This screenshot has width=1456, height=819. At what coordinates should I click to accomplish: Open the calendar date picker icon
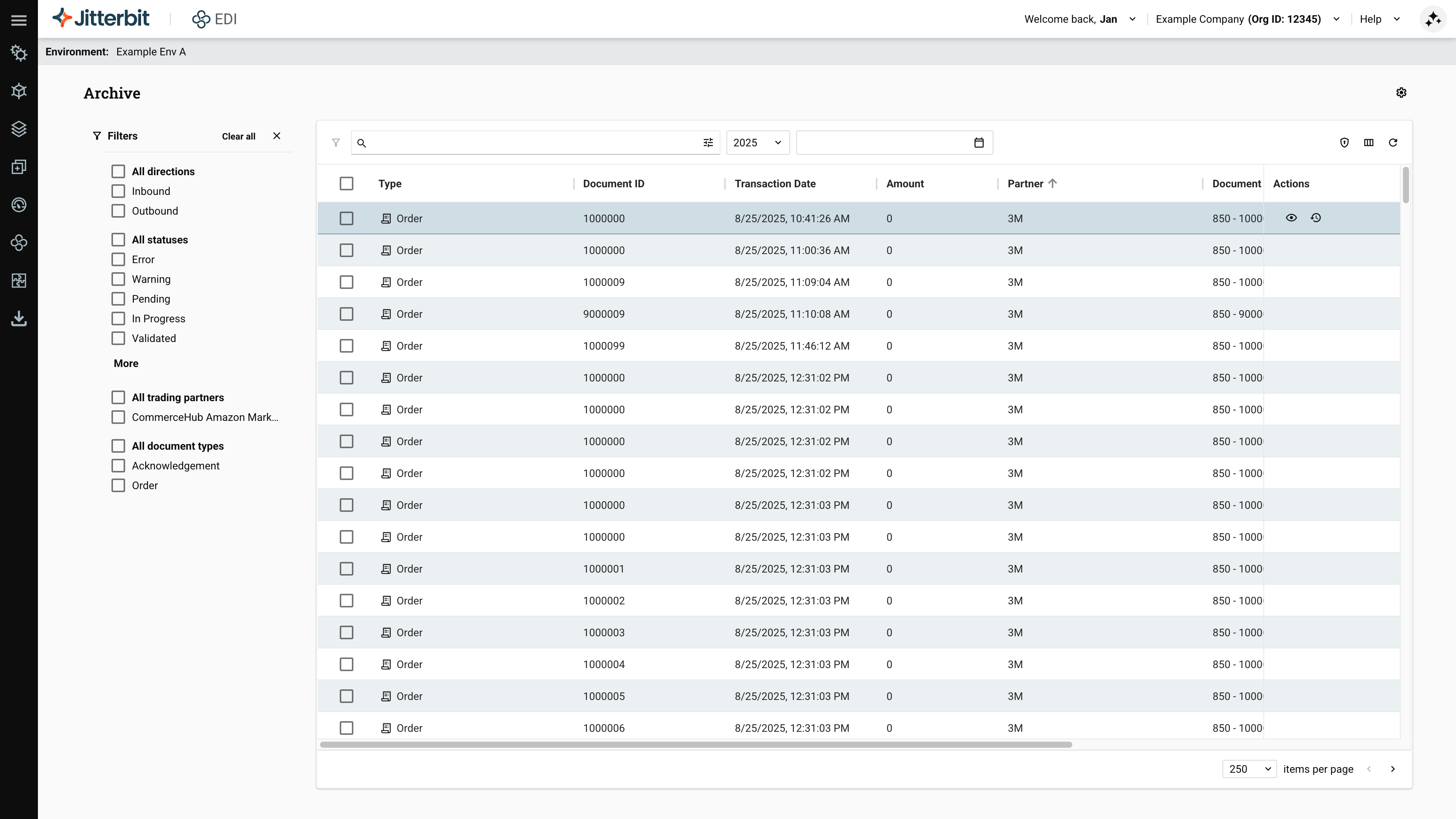pos(978,143)
